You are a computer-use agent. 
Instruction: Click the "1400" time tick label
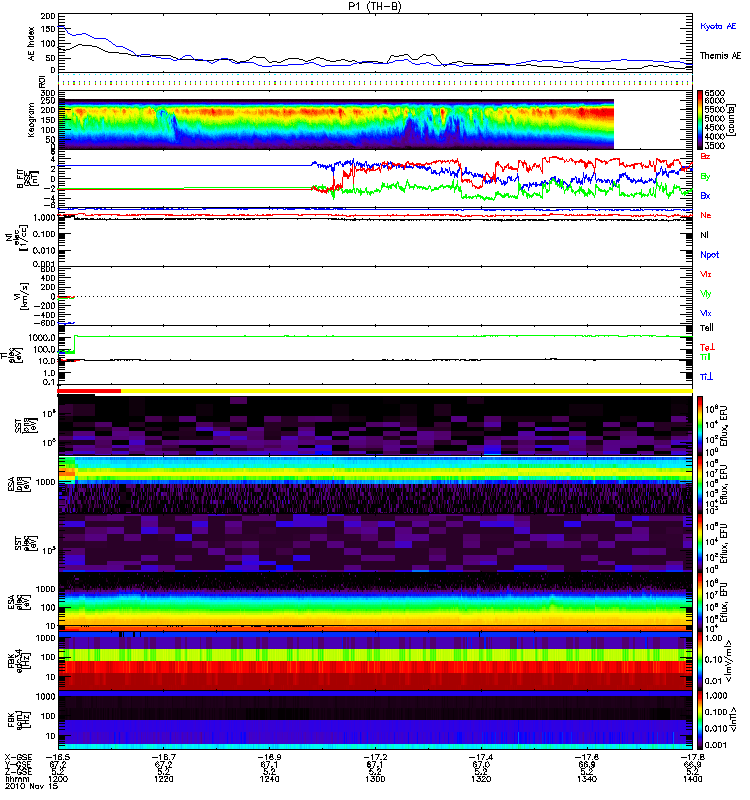tap(692, 779)
